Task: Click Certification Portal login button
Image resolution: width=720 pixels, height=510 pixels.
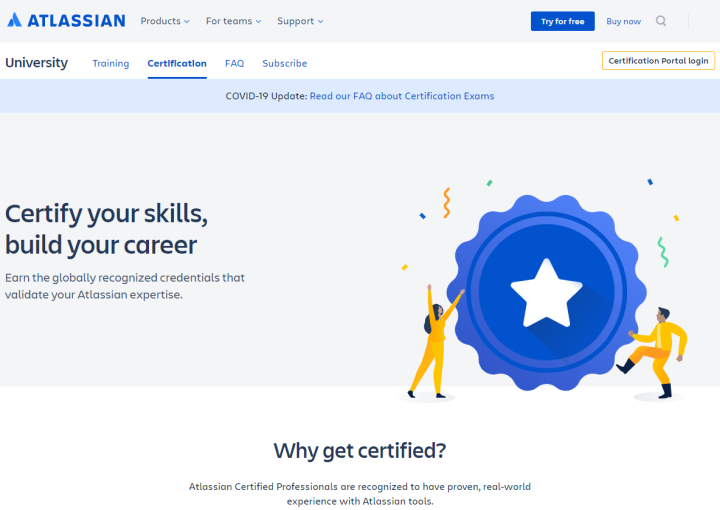Action: 658,61
